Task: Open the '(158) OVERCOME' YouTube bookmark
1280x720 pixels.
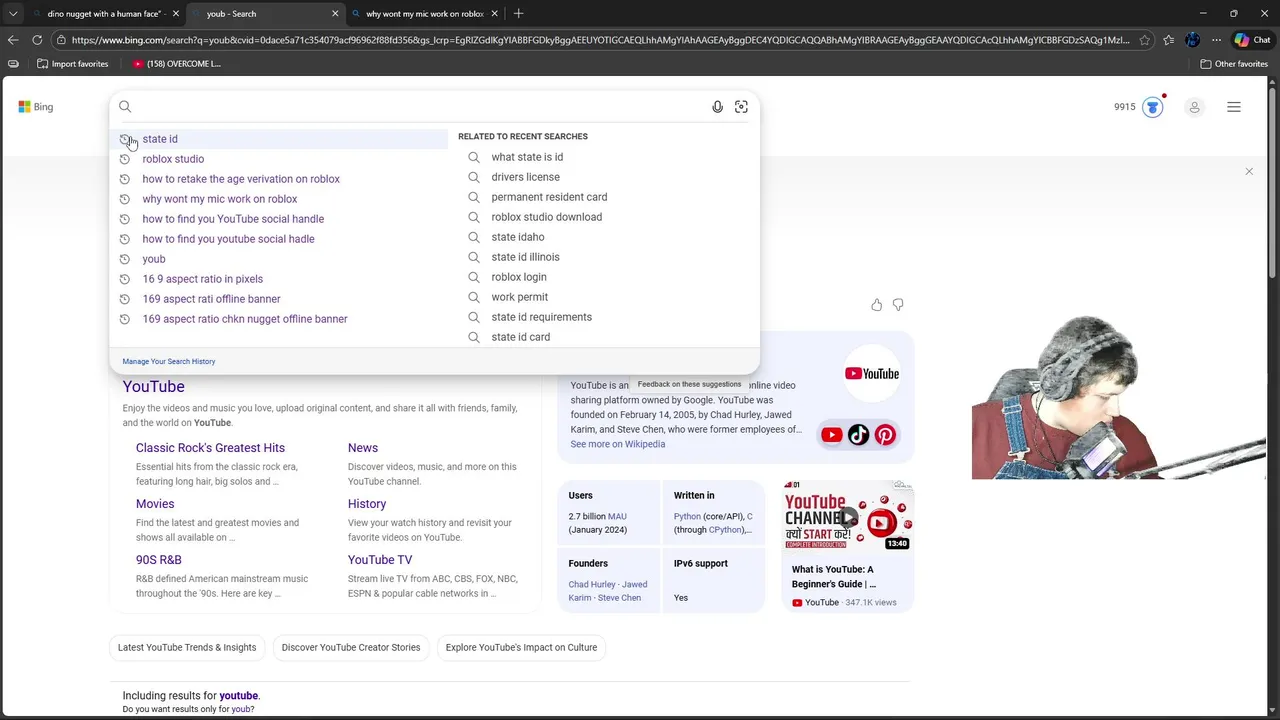Action: point(177,64)
